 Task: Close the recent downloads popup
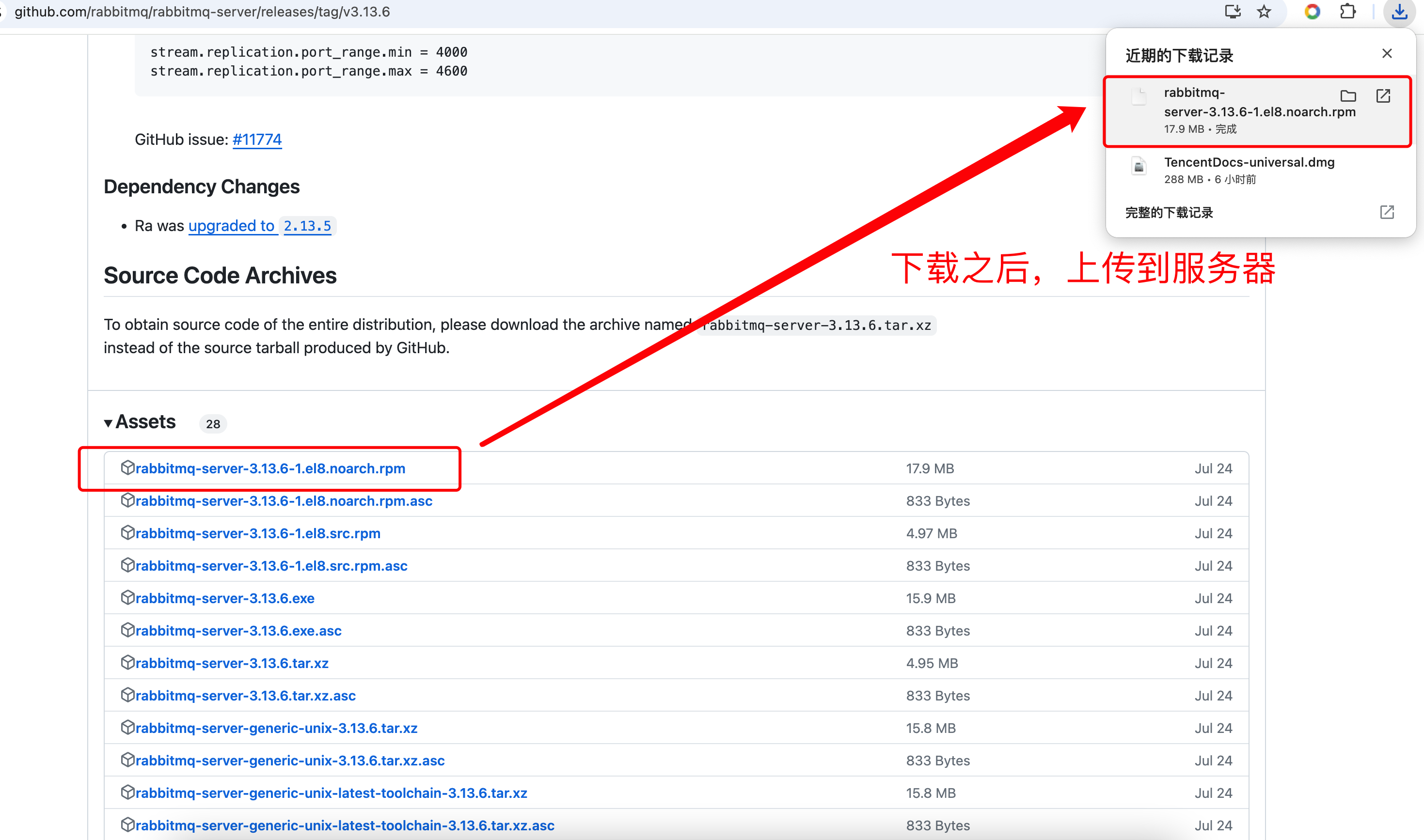click(1387, 53)
